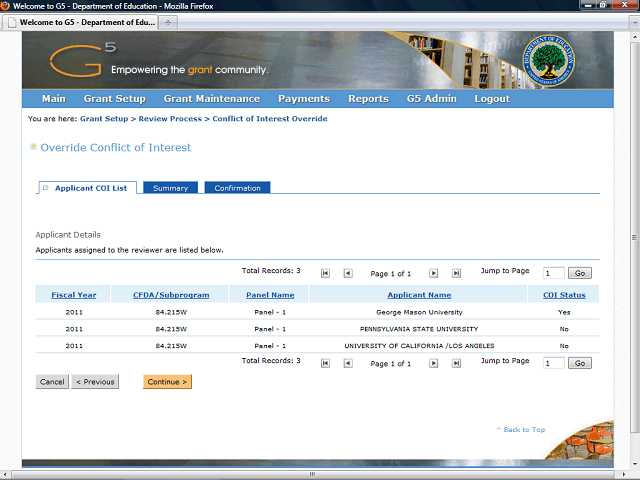This screenshot has height=480, width=640.
Task: Open the Payments menu
Action: tap(304, 99)
